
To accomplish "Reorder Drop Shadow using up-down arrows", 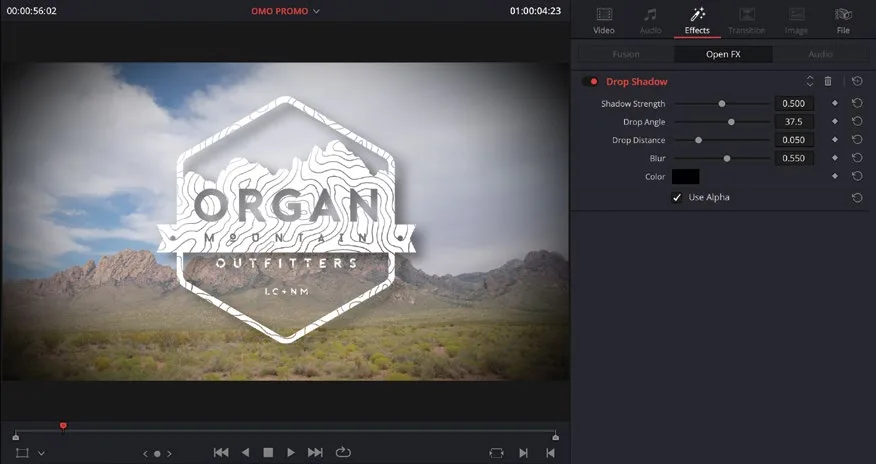I will [810, 82].
